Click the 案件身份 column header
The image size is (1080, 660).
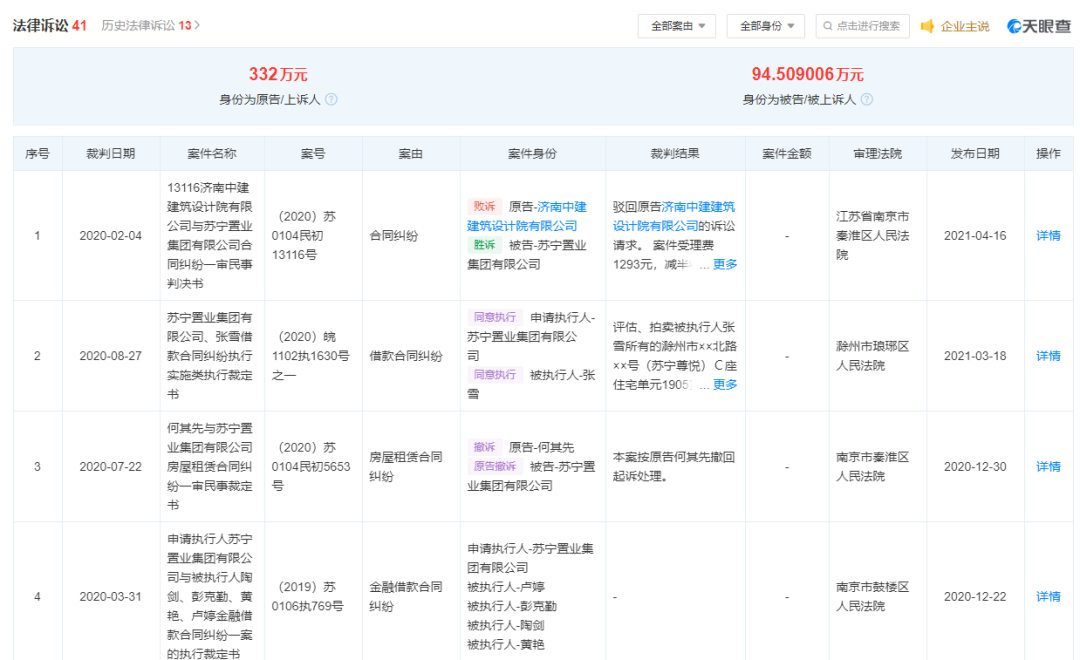click(x=532, y=154)
